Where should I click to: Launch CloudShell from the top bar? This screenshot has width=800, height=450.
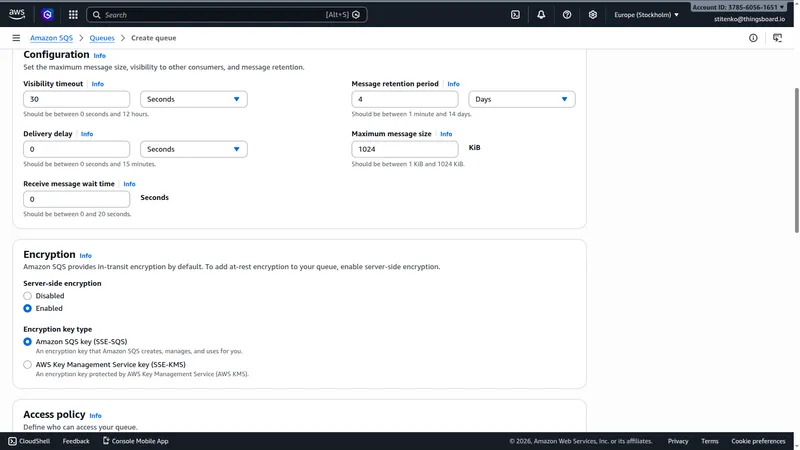pyautogui.click(x=515, y=15)
